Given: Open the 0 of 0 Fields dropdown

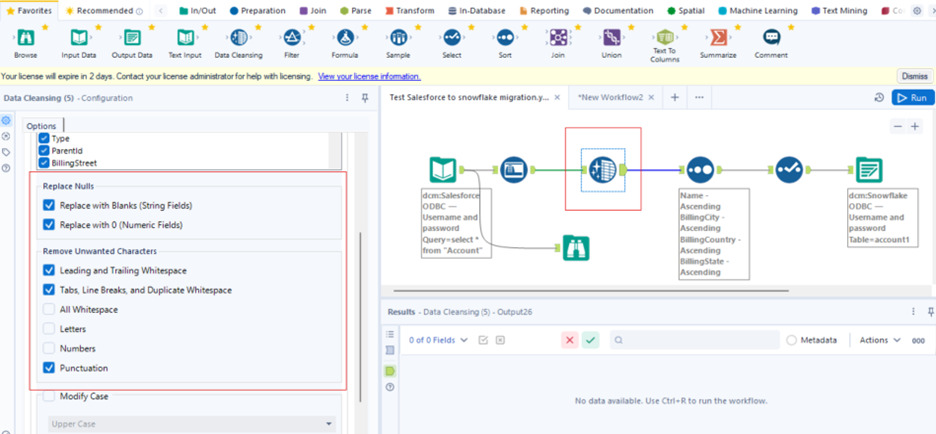Looking at the screenshot, I should [438, 340].
